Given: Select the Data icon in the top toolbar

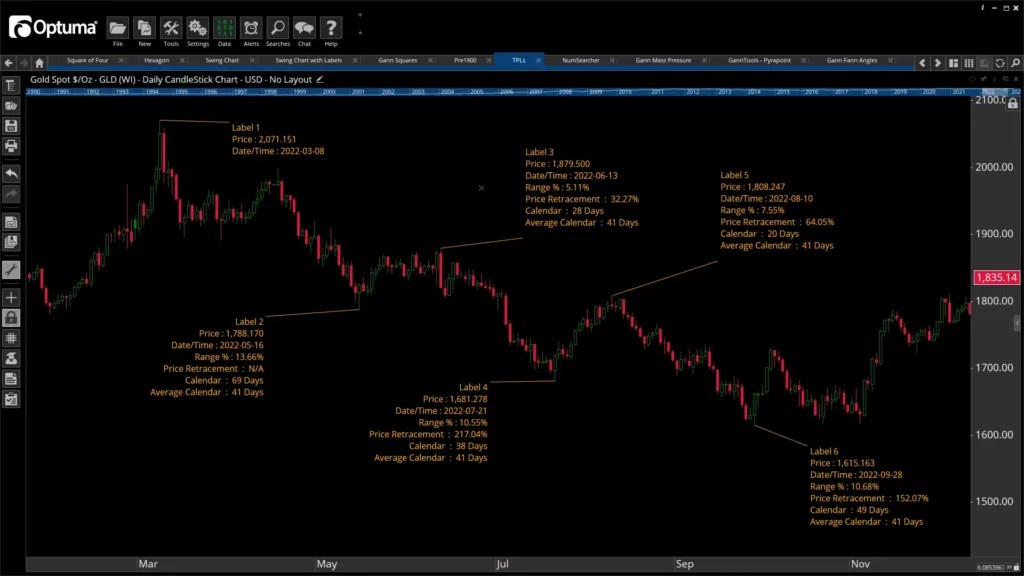Looking at the screenshot, I should pos(224,27).
